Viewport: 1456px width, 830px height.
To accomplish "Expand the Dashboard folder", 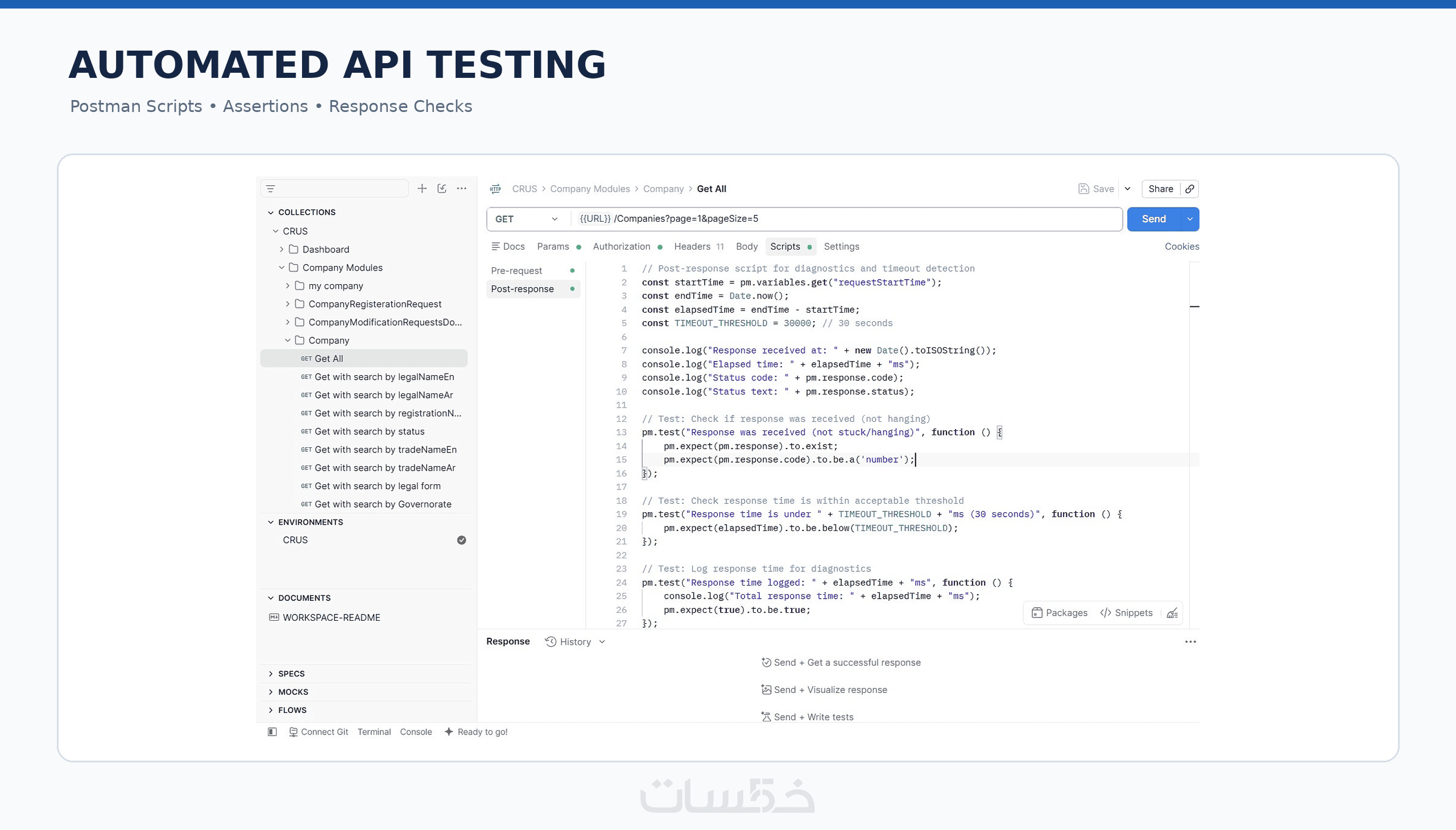I will pos(282,249).
